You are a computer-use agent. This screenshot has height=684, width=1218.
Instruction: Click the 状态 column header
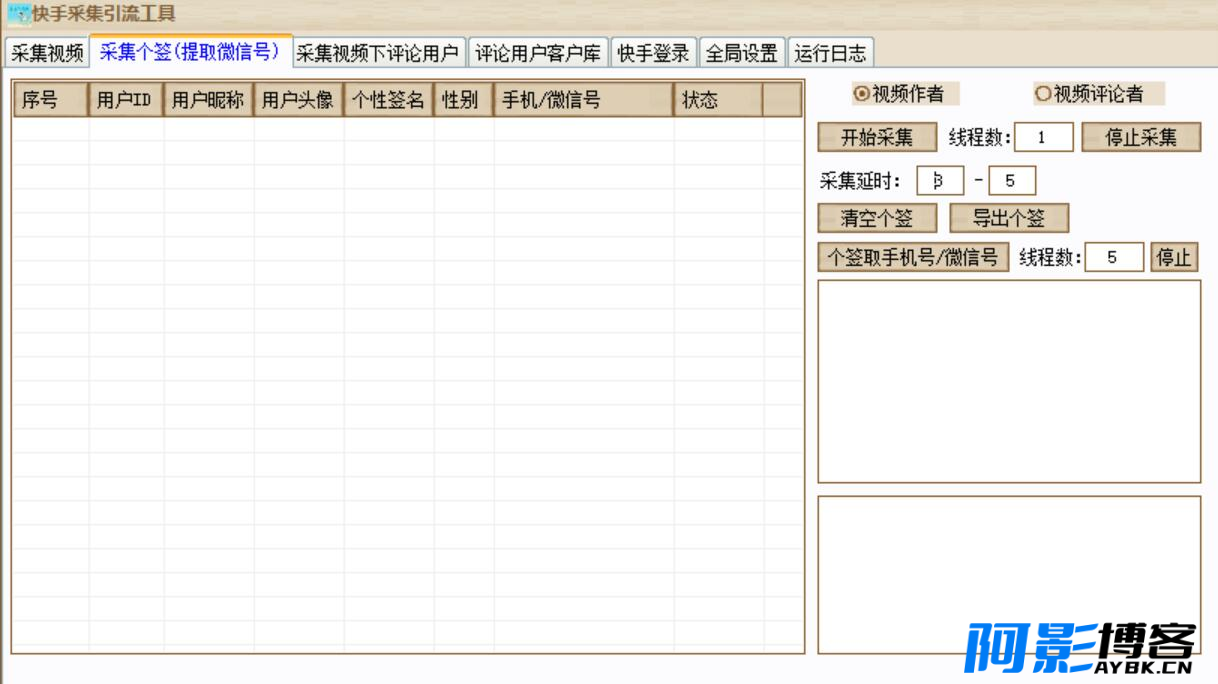[x=718, y=100]
